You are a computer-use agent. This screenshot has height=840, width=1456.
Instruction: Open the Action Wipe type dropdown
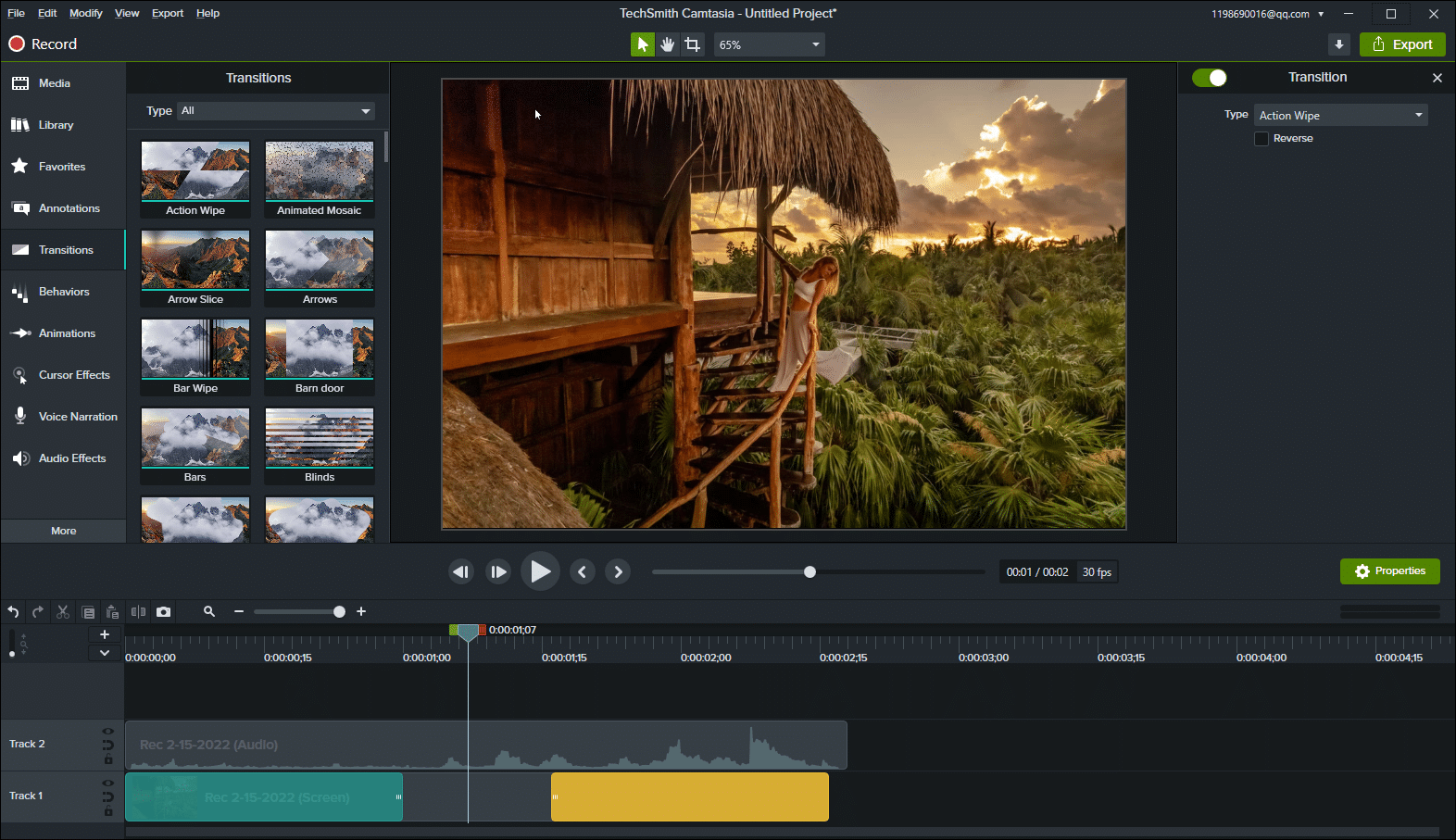[x=1340, y=116]
